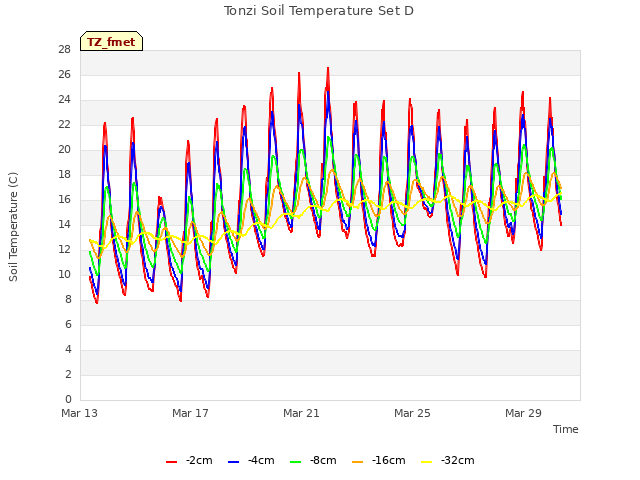Select the -2cm legend label
Image resolution: width=640 pixels, height=480 pixels.
pyautogui.click(x=199, y=460)
